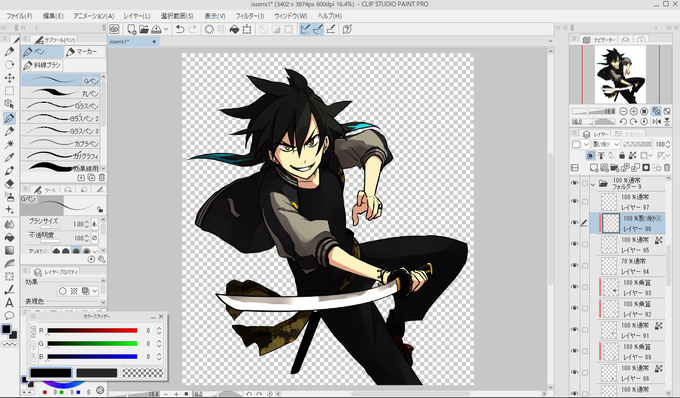Select the Gradient tool
The height and width of the screenshot is (398, 680).
pyautogui.click(x=9, y=250)
